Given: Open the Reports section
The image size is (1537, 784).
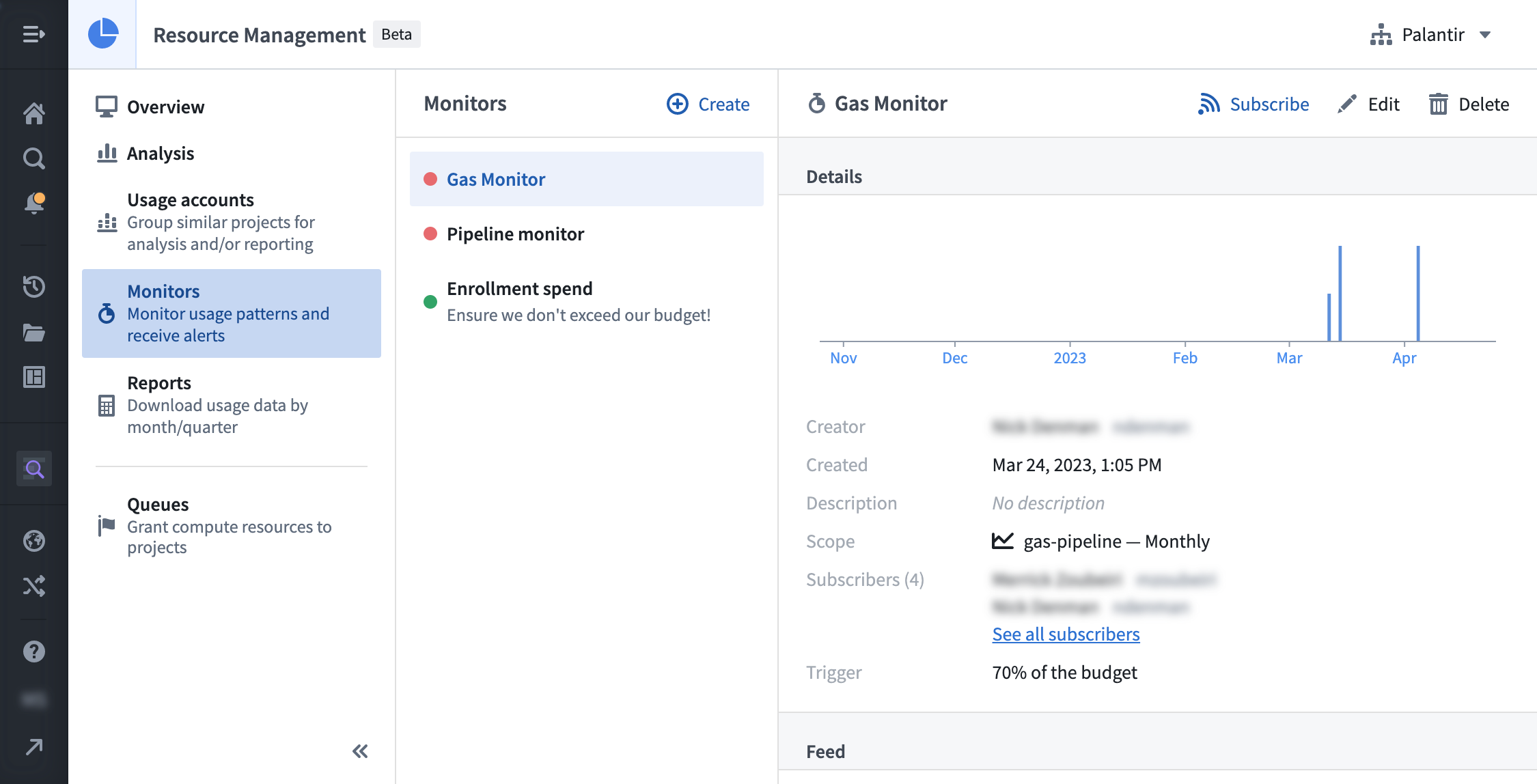Looking at the screenshot, I should (231, 404).
